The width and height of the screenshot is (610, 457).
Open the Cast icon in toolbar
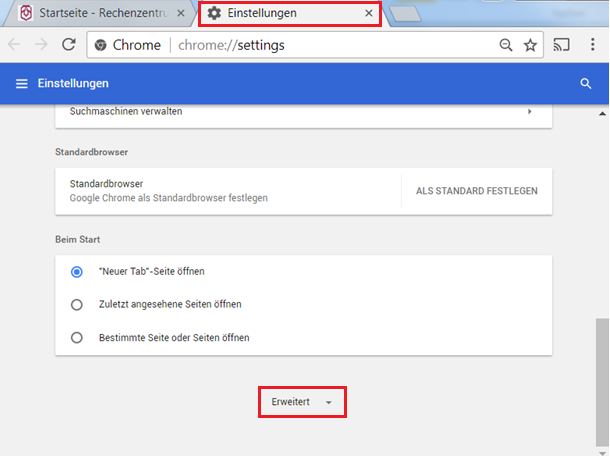point(563,45)
